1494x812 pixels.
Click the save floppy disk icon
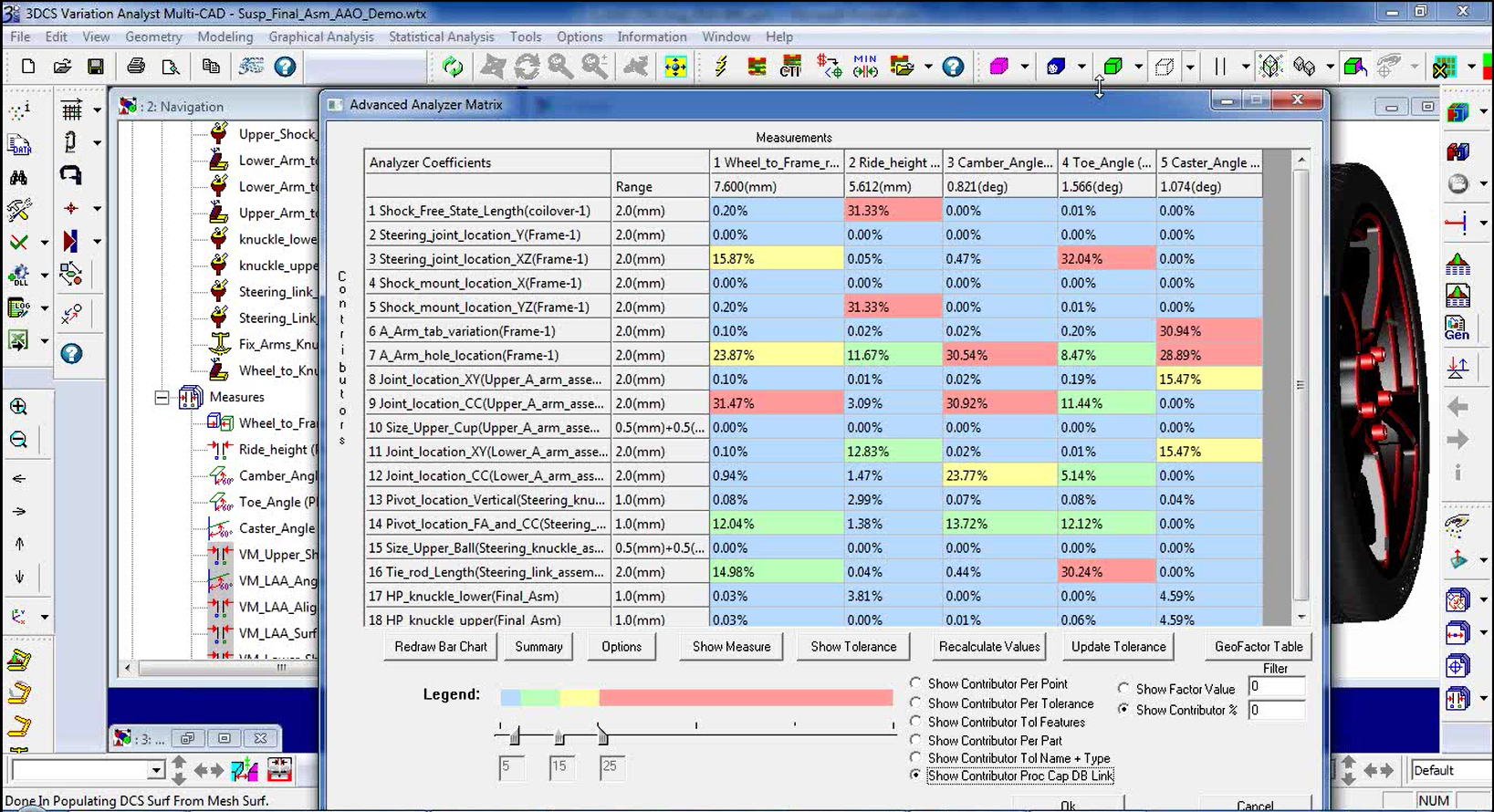96,67
